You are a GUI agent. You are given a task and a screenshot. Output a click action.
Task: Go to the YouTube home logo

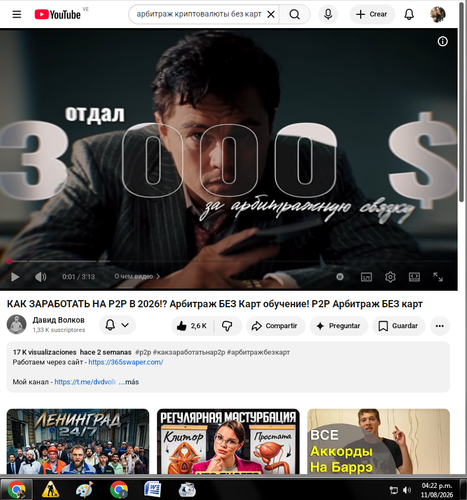[x=57, y=14]
